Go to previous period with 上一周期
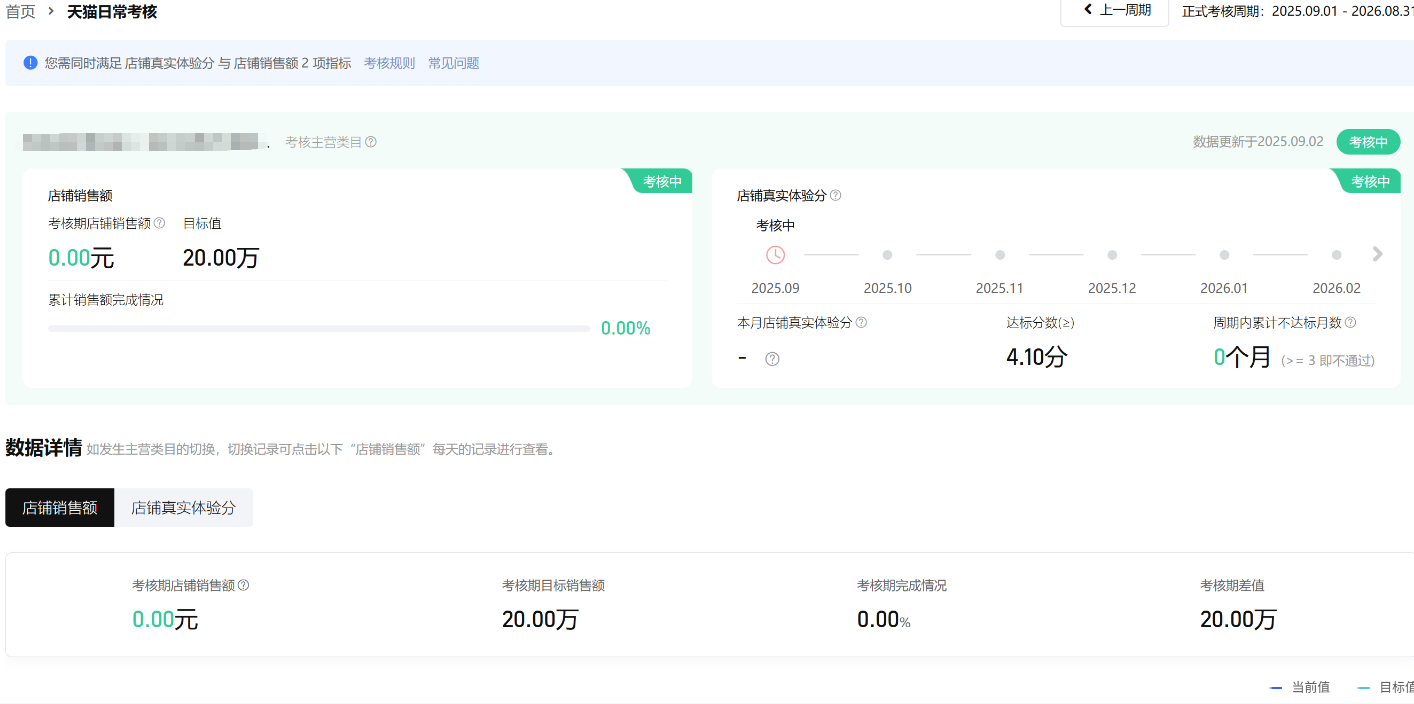The height and width of the screenshot is (704, 1414). [x=1115, y=11]
